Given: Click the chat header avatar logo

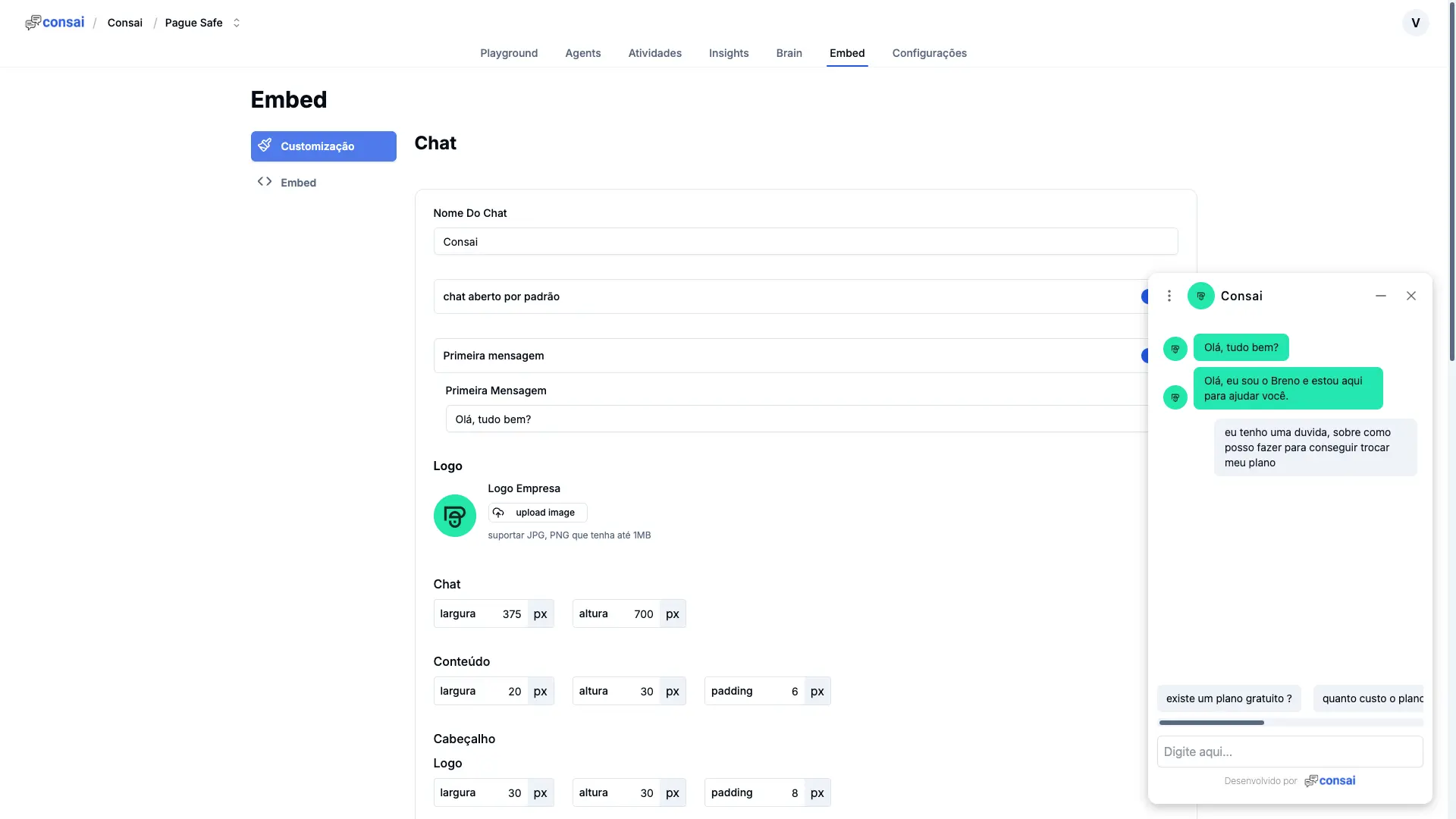Looking at the screenshot, I should point(1200,296).
